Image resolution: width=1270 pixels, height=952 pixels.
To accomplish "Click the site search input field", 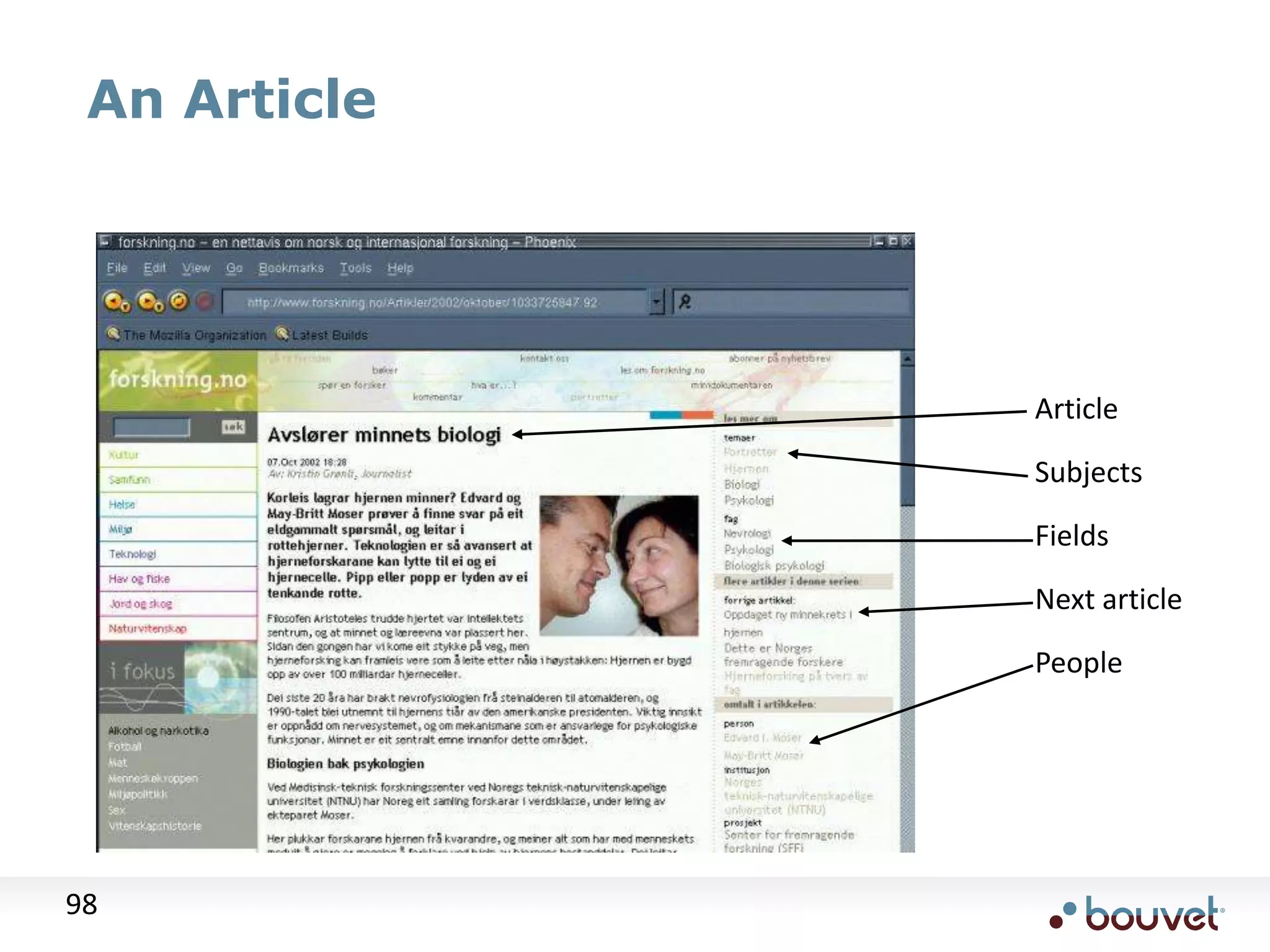I will point(152,427).
